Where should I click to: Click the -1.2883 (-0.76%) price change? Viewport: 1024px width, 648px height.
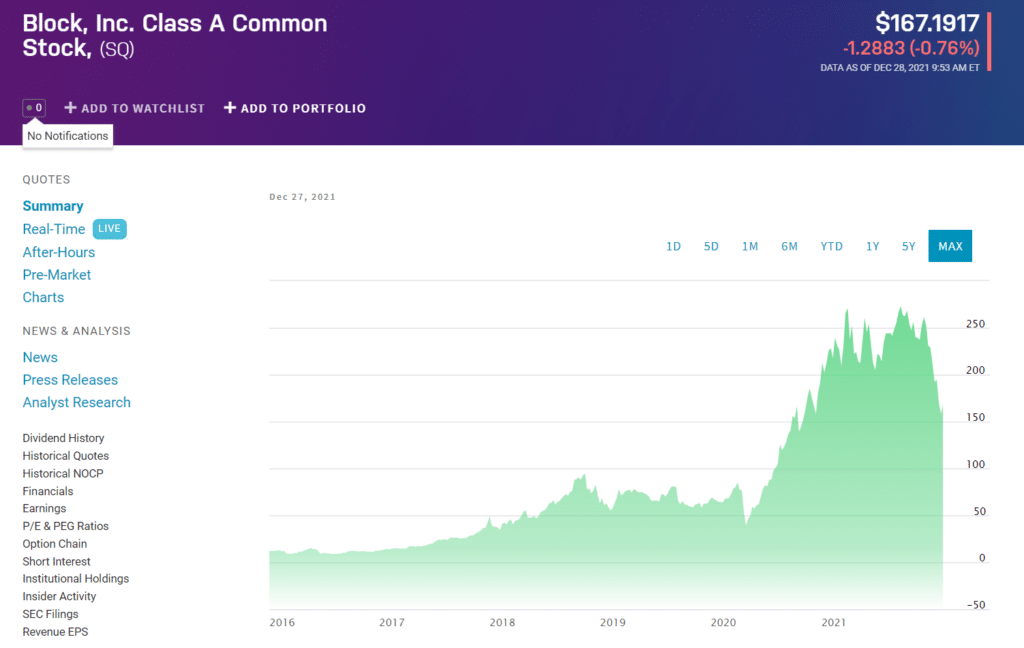click(x=911, y=48)
